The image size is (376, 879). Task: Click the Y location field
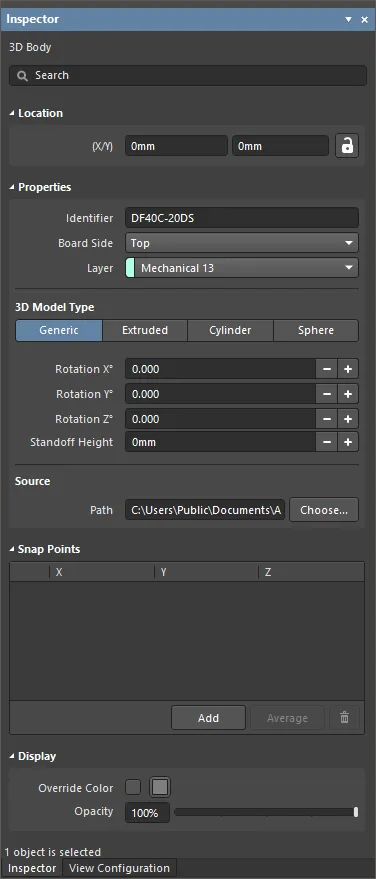point(281,146)
